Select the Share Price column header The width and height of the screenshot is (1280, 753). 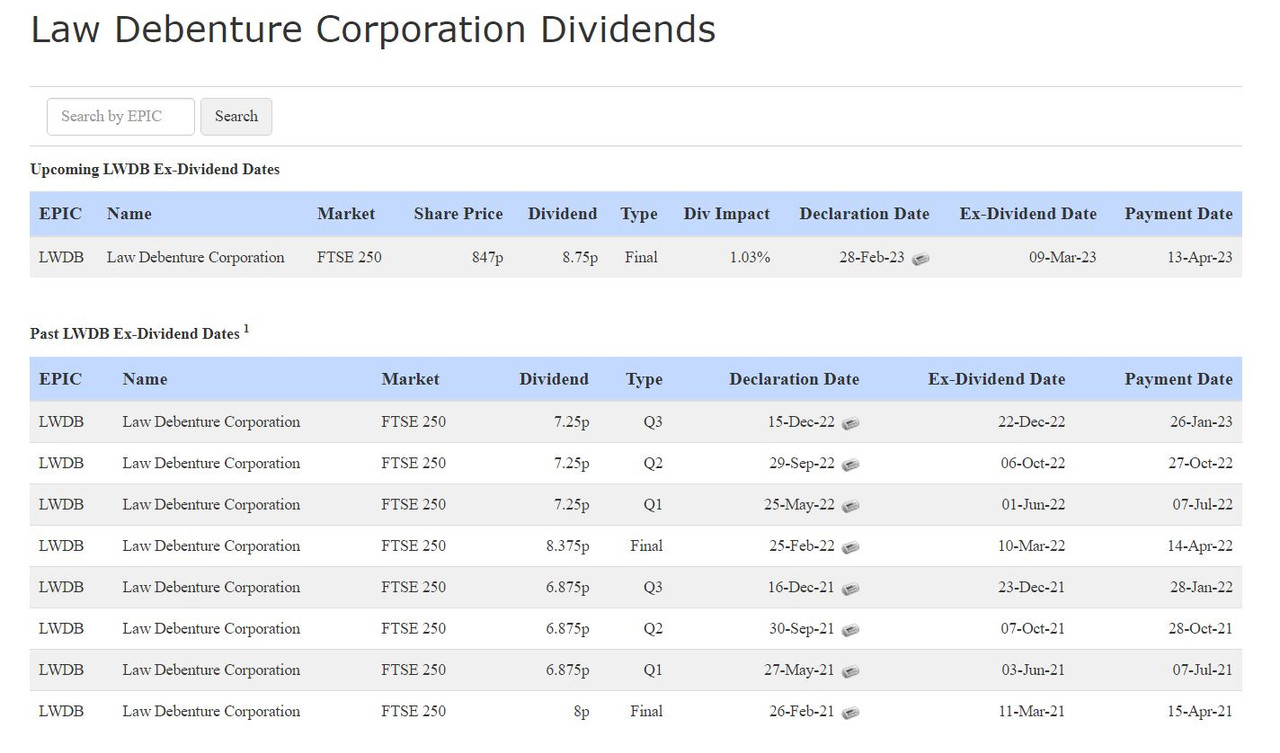click(458, 213)
